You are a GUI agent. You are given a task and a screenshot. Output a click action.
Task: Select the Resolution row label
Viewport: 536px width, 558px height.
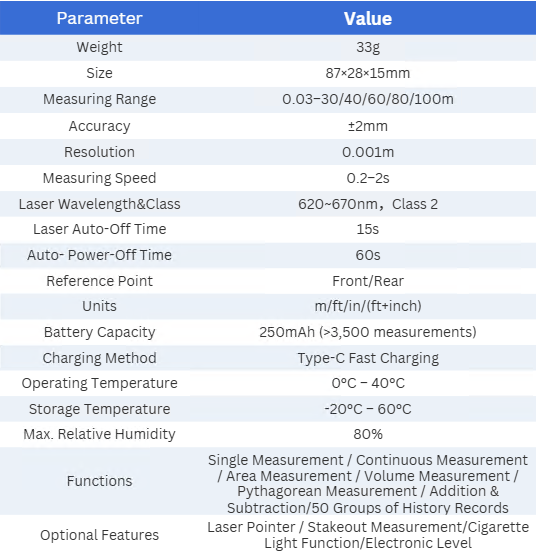99,152
